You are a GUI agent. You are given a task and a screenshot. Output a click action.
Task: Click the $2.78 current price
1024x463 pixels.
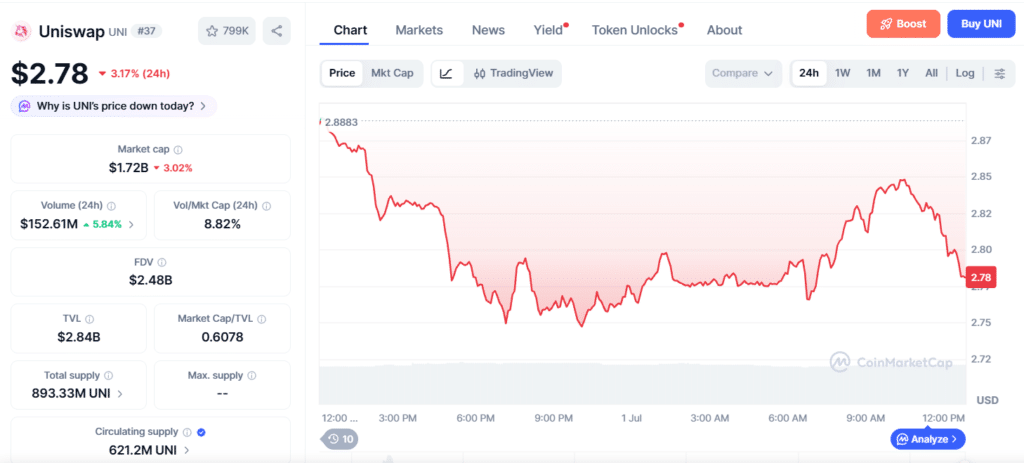[x=50, y=73]
